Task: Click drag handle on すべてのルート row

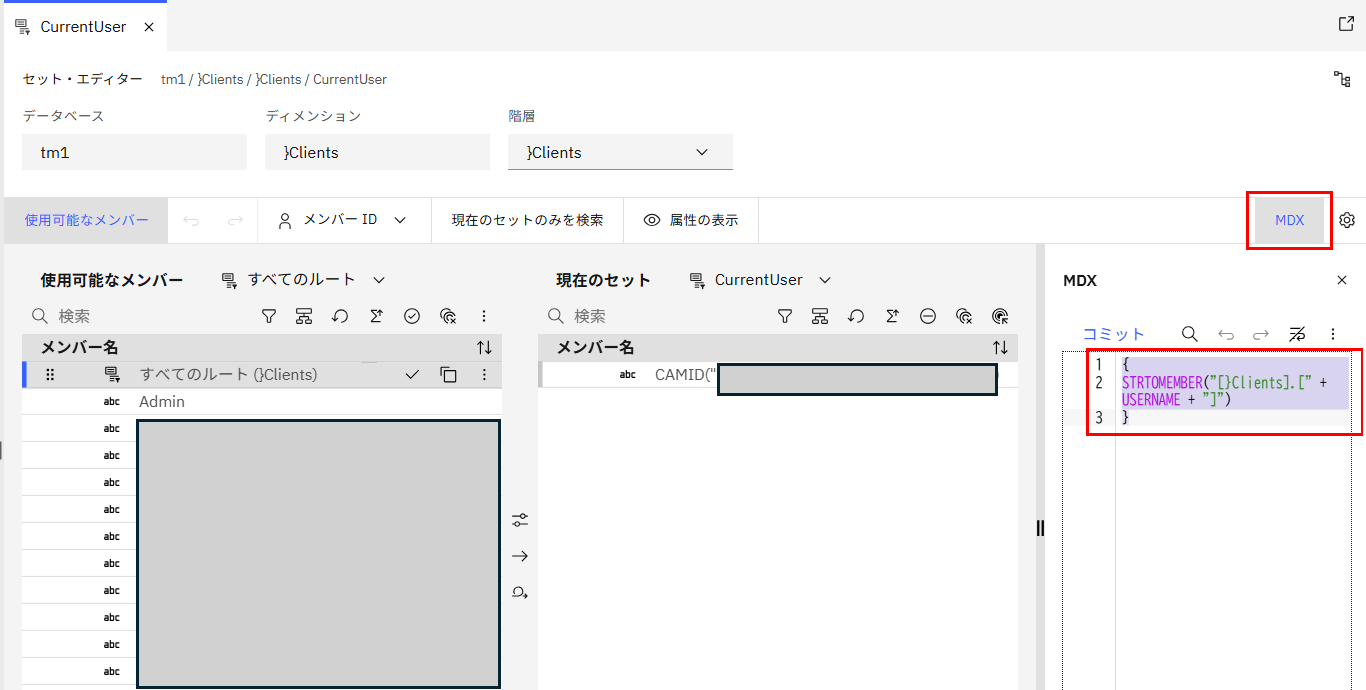Action: click(50, 375)
